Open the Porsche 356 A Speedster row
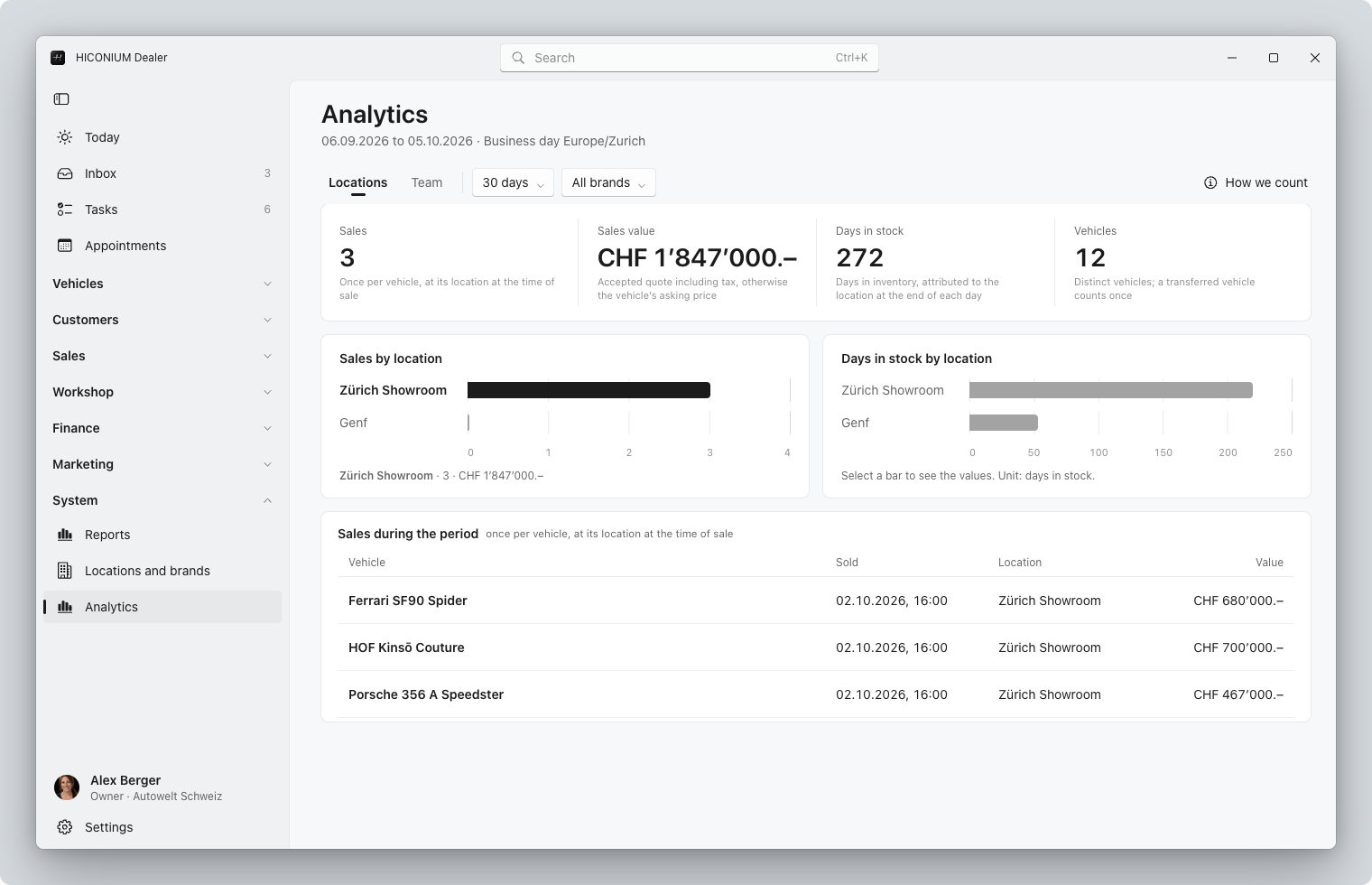 (x=816, y=694)
